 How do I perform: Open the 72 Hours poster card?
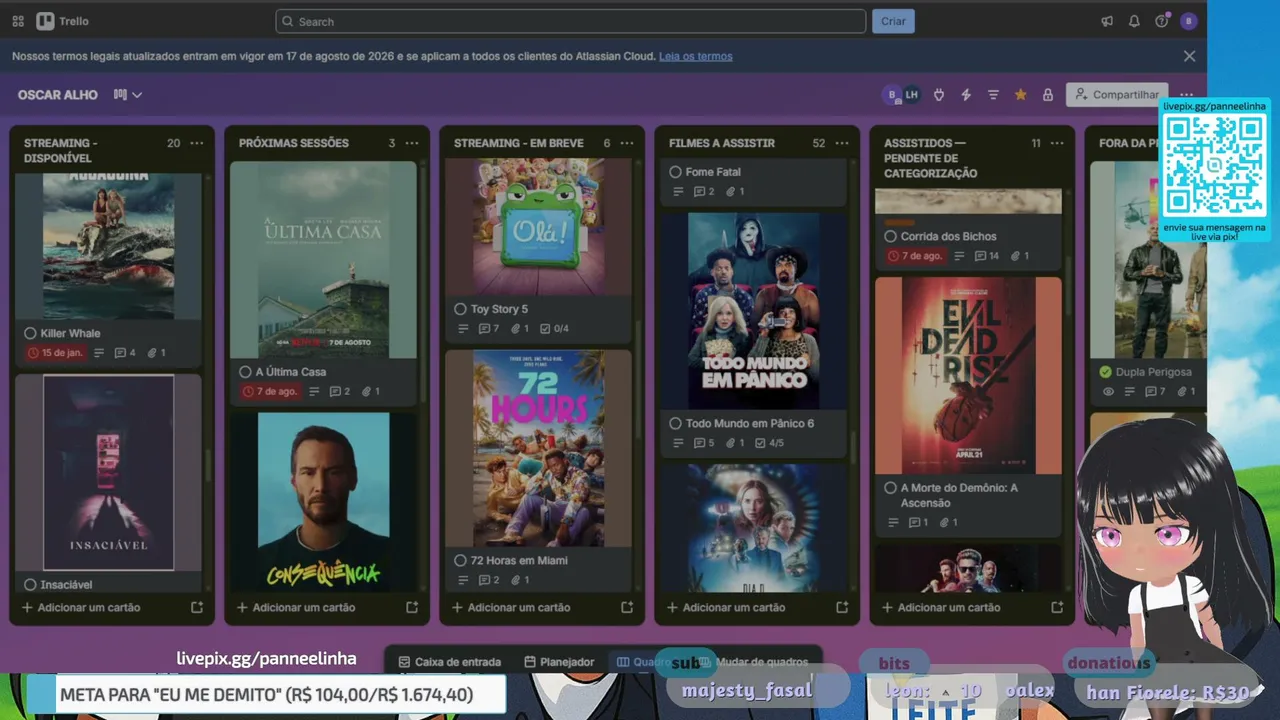tap(538, 448)
